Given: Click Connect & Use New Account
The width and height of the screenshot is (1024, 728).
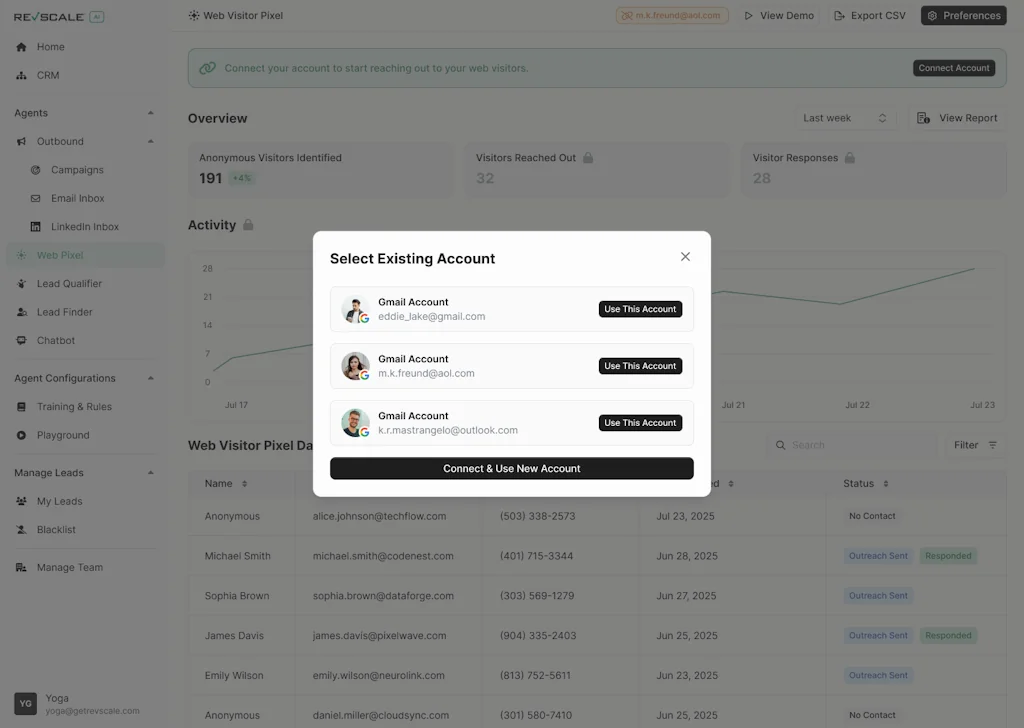Looking at the screenshot, I should pos(511,468).
